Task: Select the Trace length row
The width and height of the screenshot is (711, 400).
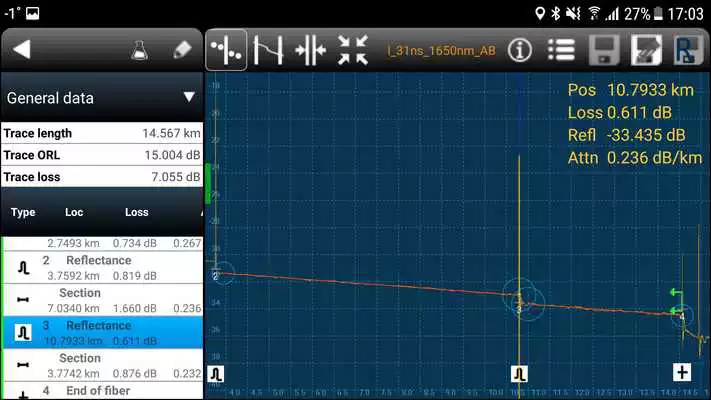Action: 102,133
